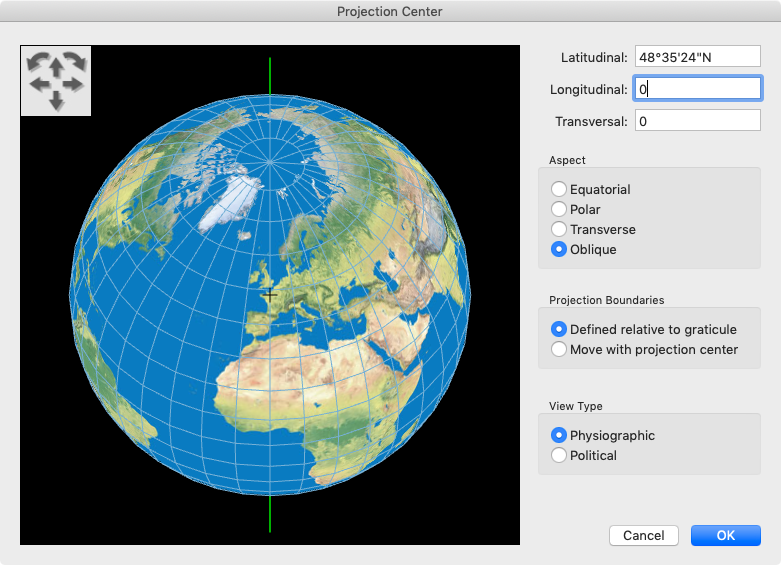781x565 pixels.
Task: Select the Oblique aspect radio button
Action: click(x=559, y=250)
